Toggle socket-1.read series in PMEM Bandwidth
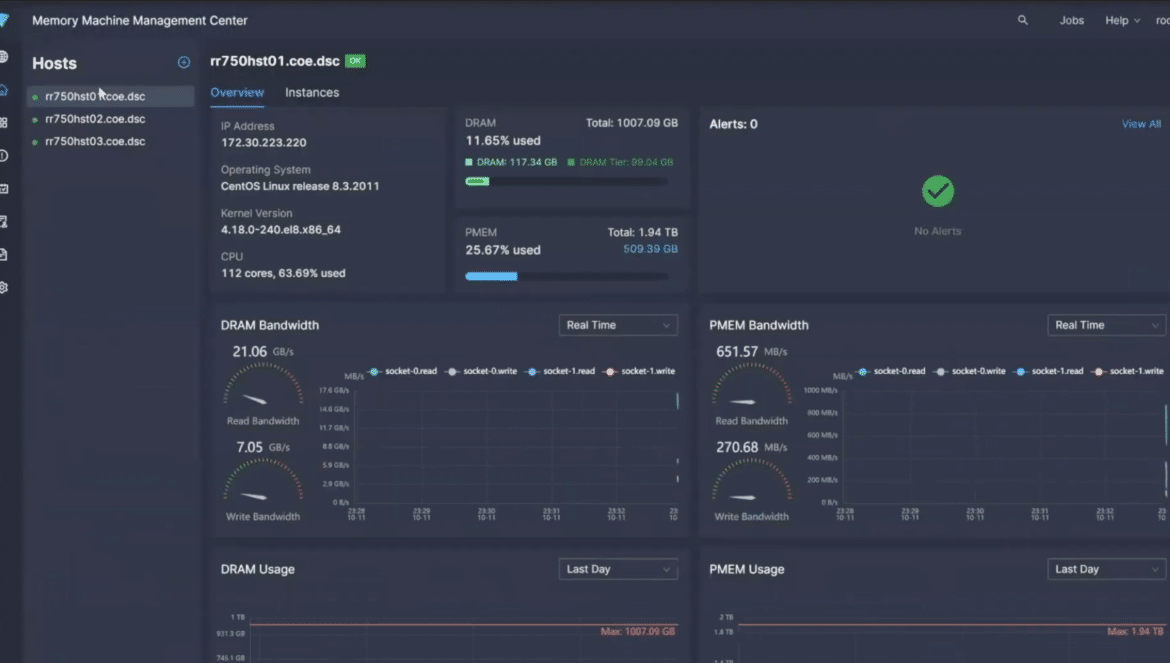Screen dimensions: 1170x663 [1049, 371]
